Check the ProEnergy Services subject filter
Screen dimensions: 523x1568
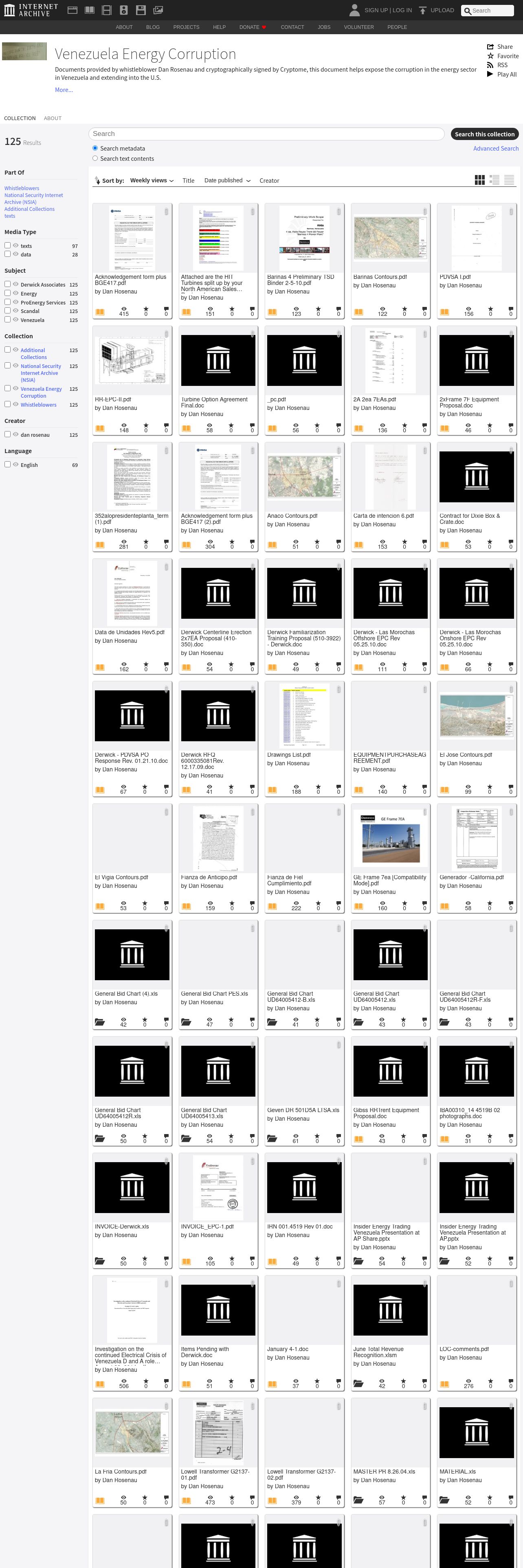click(7, 301)
